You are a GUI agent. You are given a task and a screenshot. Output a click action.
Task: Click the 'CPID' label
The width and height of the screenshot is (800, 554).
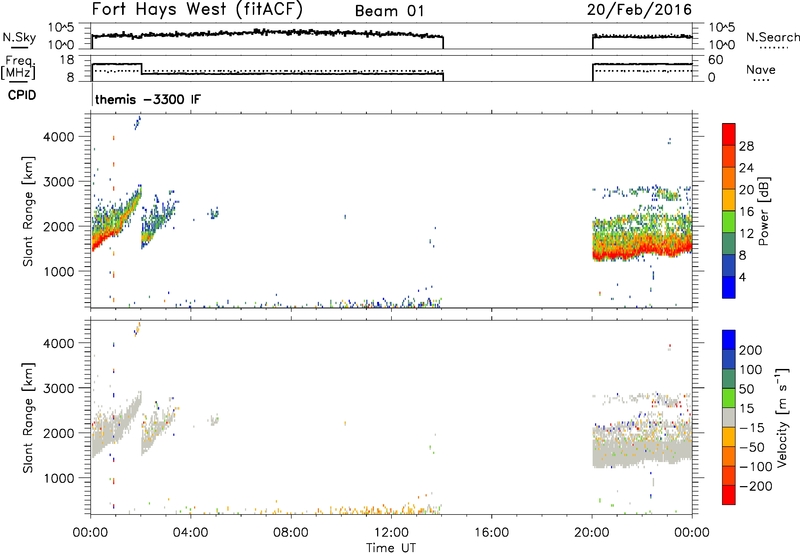click(22, 95)
